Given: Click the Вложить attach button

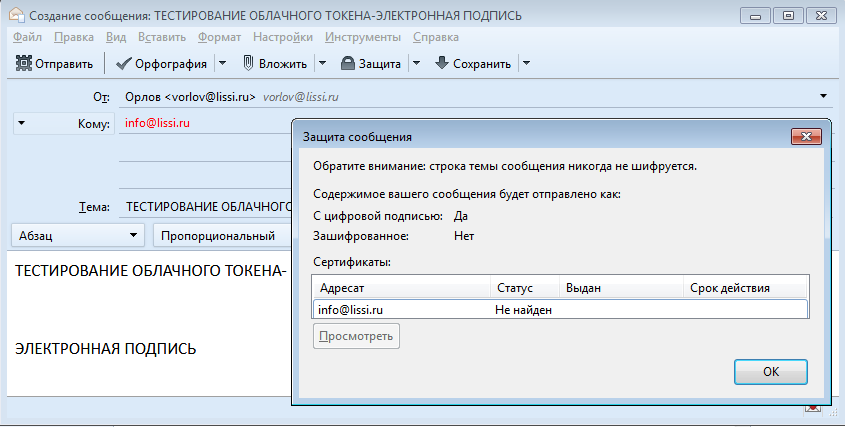Looking at the screenshot, I should tap(275, 64).
